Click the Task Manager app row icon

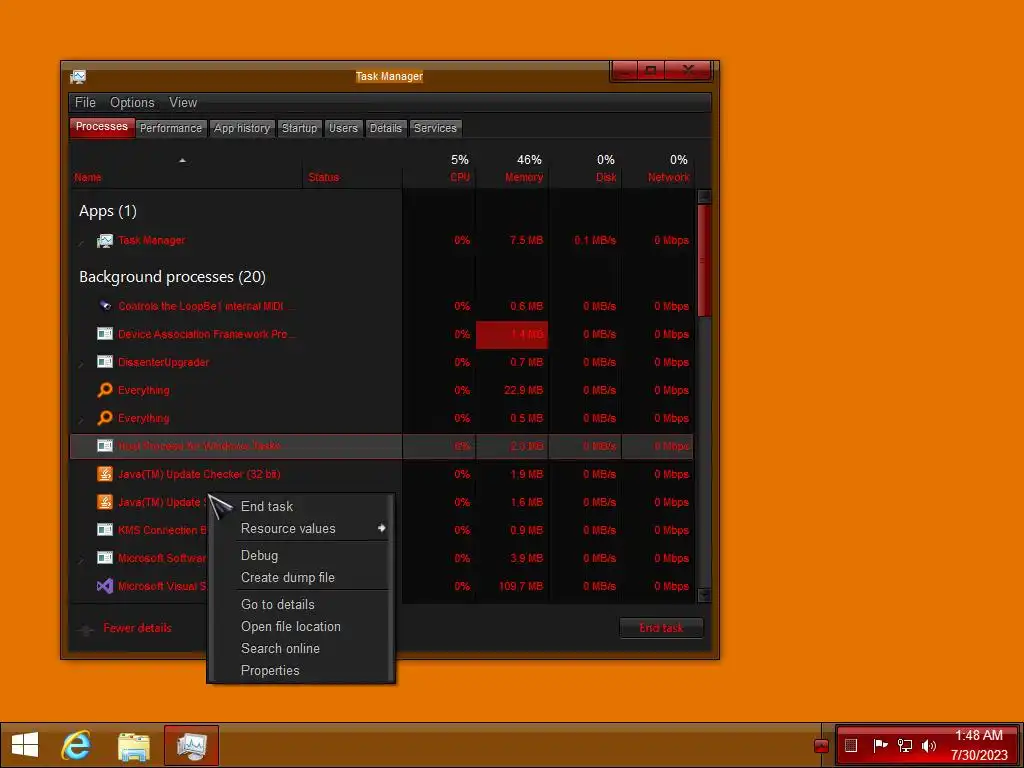(104, 241)
